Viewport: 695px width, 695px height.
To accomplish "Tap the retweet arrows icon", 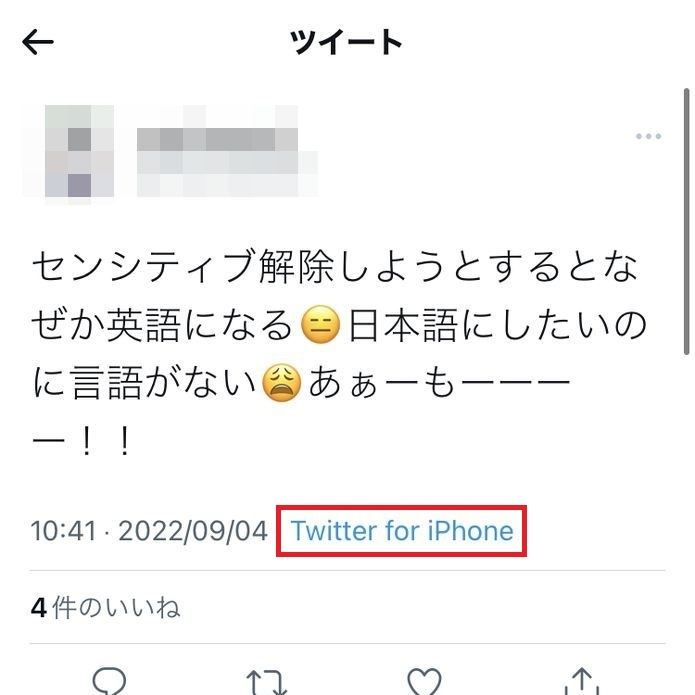I will click(x=267, y=682).
